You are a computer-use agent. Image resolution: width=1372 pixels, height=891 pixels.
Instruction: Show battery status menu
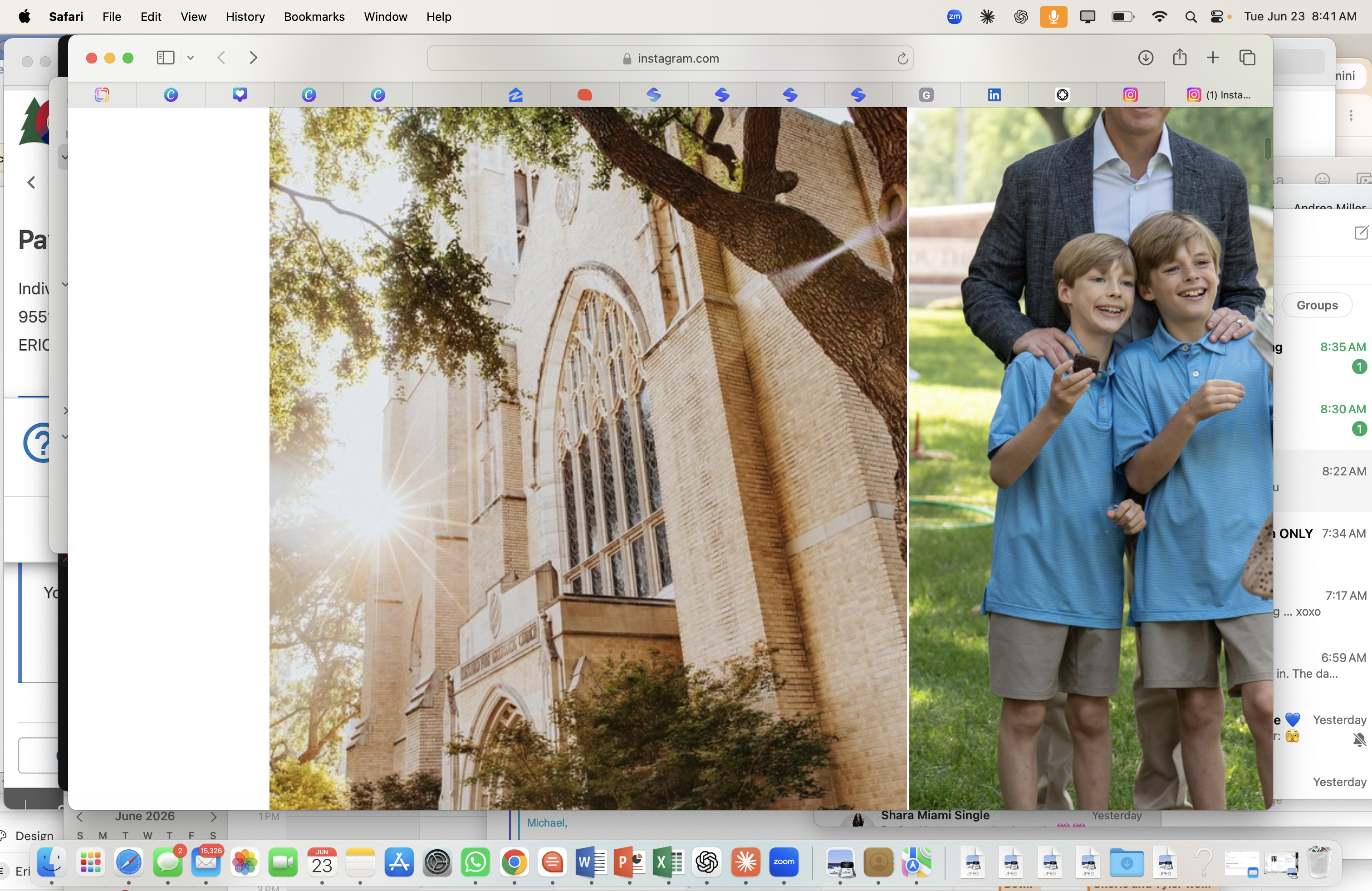(x=1122, y=17)
